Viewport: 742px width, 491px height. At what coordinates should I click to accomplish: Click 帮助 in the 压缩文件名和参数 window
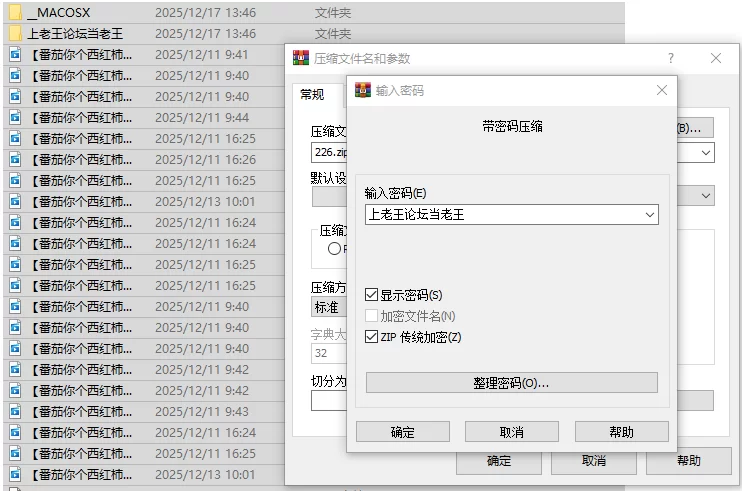click(689, 461)
